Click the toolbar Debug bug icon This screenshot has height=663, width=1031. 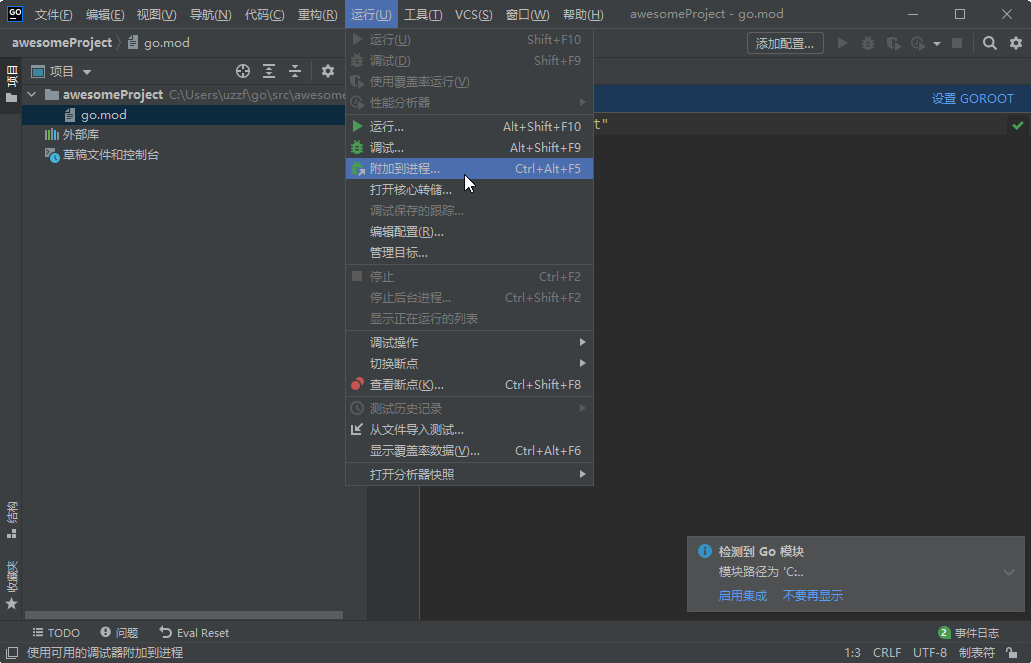click(868, 43)
